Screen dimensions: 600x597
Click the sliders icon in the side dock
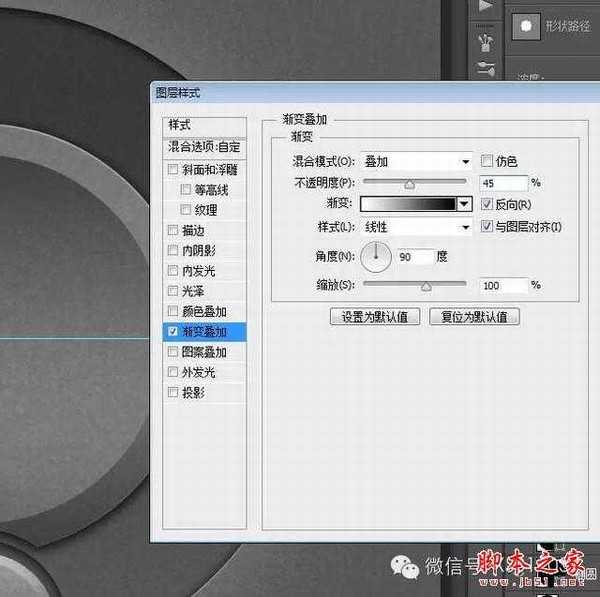487,67
